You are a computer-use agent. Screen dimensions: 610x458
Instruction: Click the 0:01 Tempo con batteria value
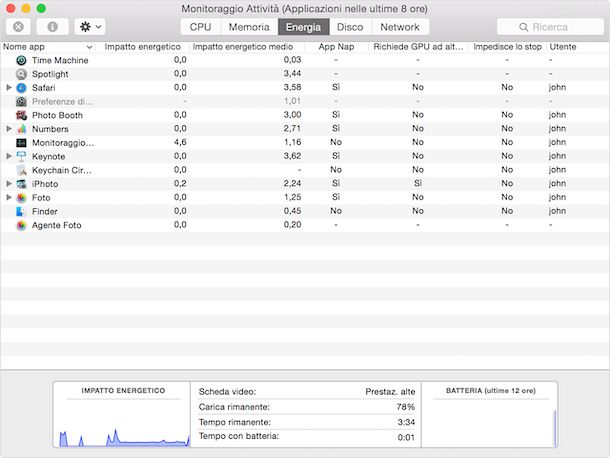tap(406, 437)
